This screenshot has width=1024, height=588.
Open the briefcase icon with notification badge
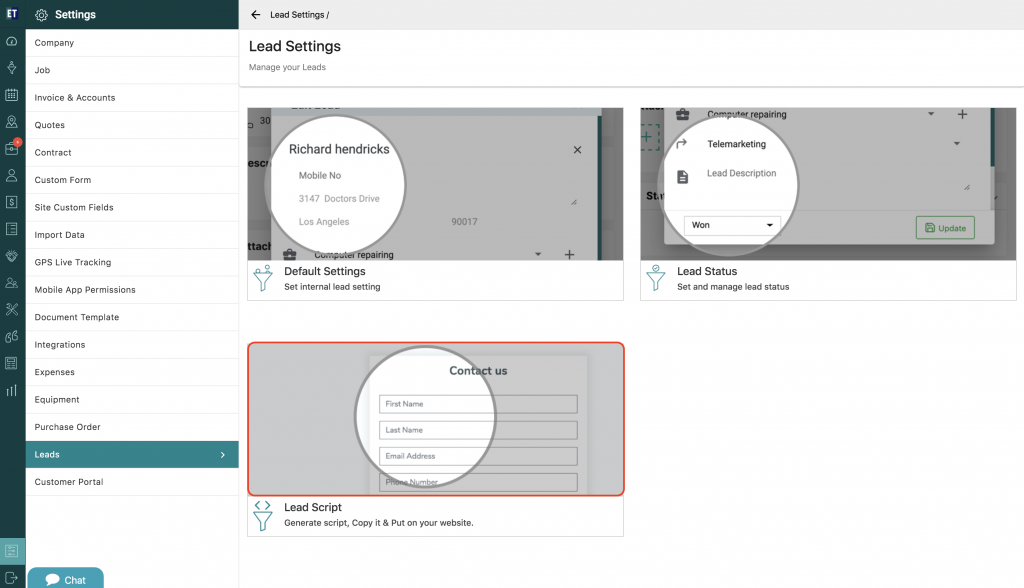coord(12,148)
